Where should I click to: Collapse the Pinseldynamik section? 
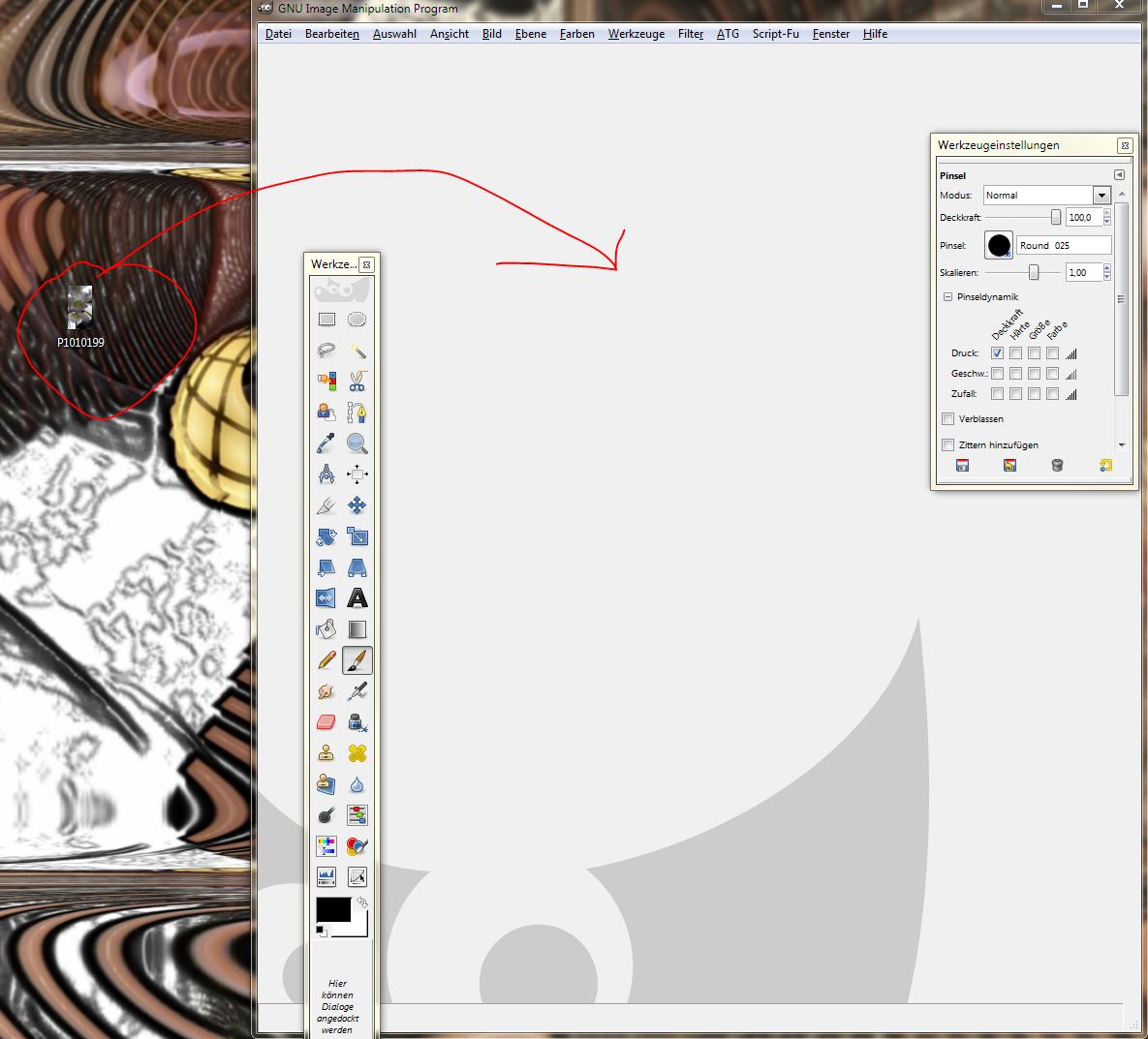947,297
